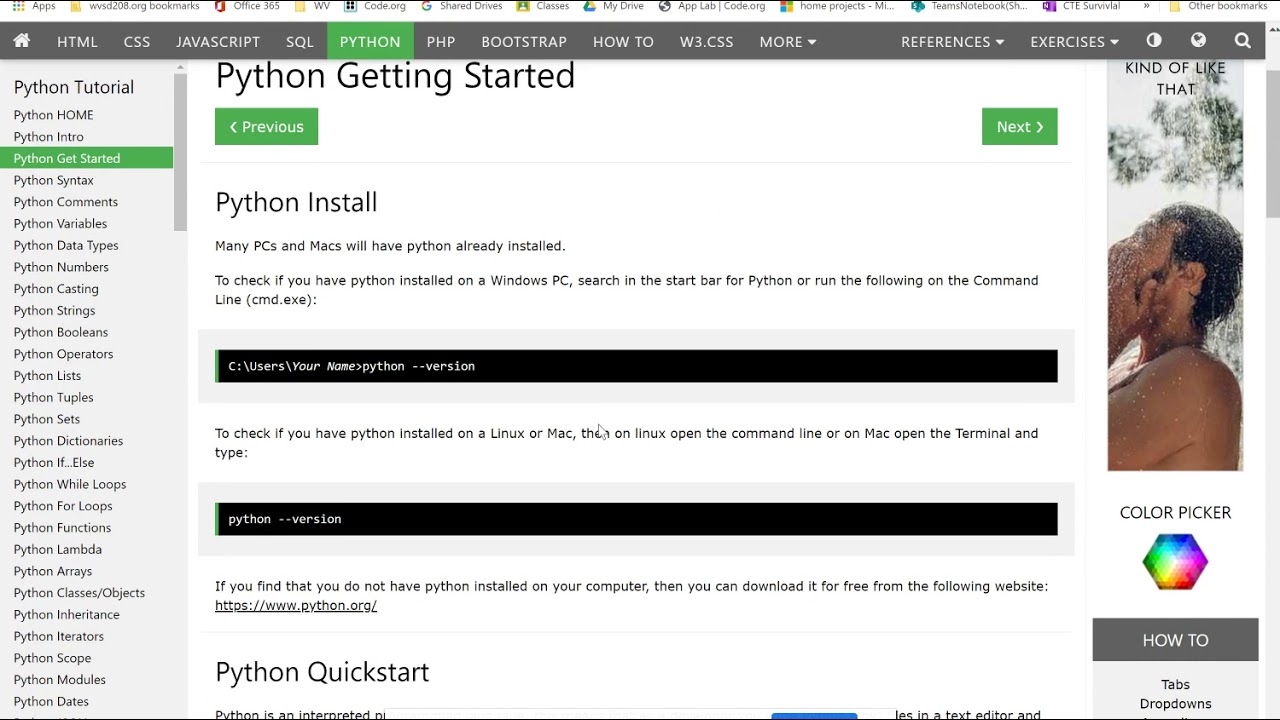
Task: Open Python For Loops in sidebar
Action: pos(63,506)
